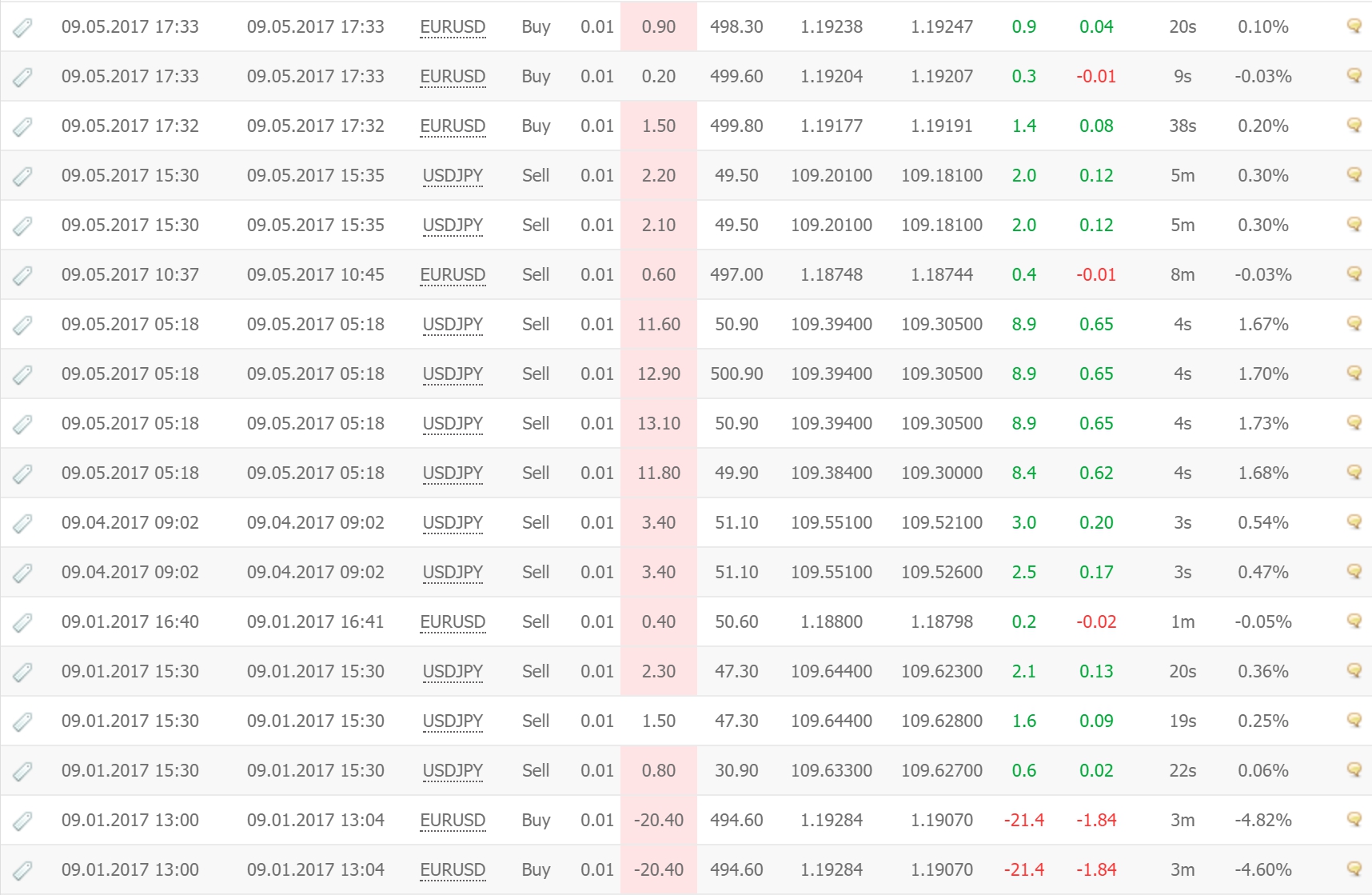Open comment bubble on the 1.73% gain row
Image resolution: width=1372 pixels, height=895 pixels.
(1354, 422)
